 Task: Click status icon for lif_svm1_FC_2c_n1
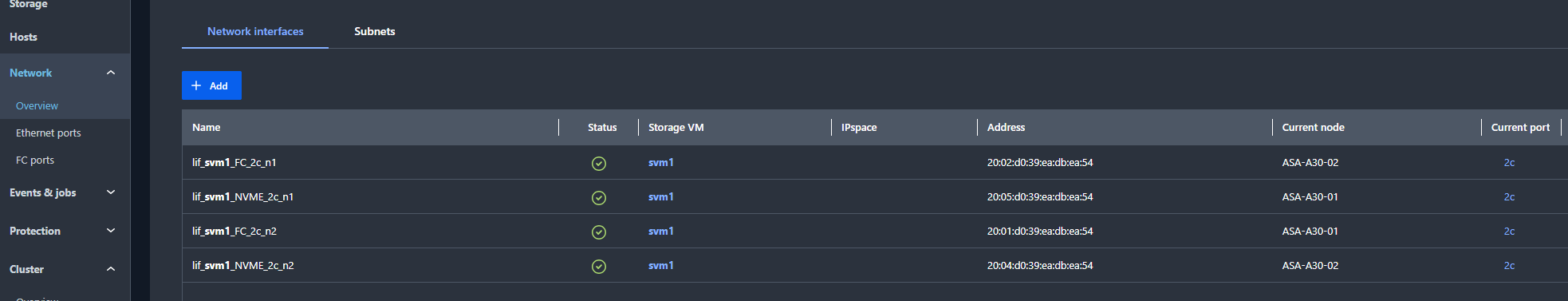pyautogui.click(x=599, y=163)
